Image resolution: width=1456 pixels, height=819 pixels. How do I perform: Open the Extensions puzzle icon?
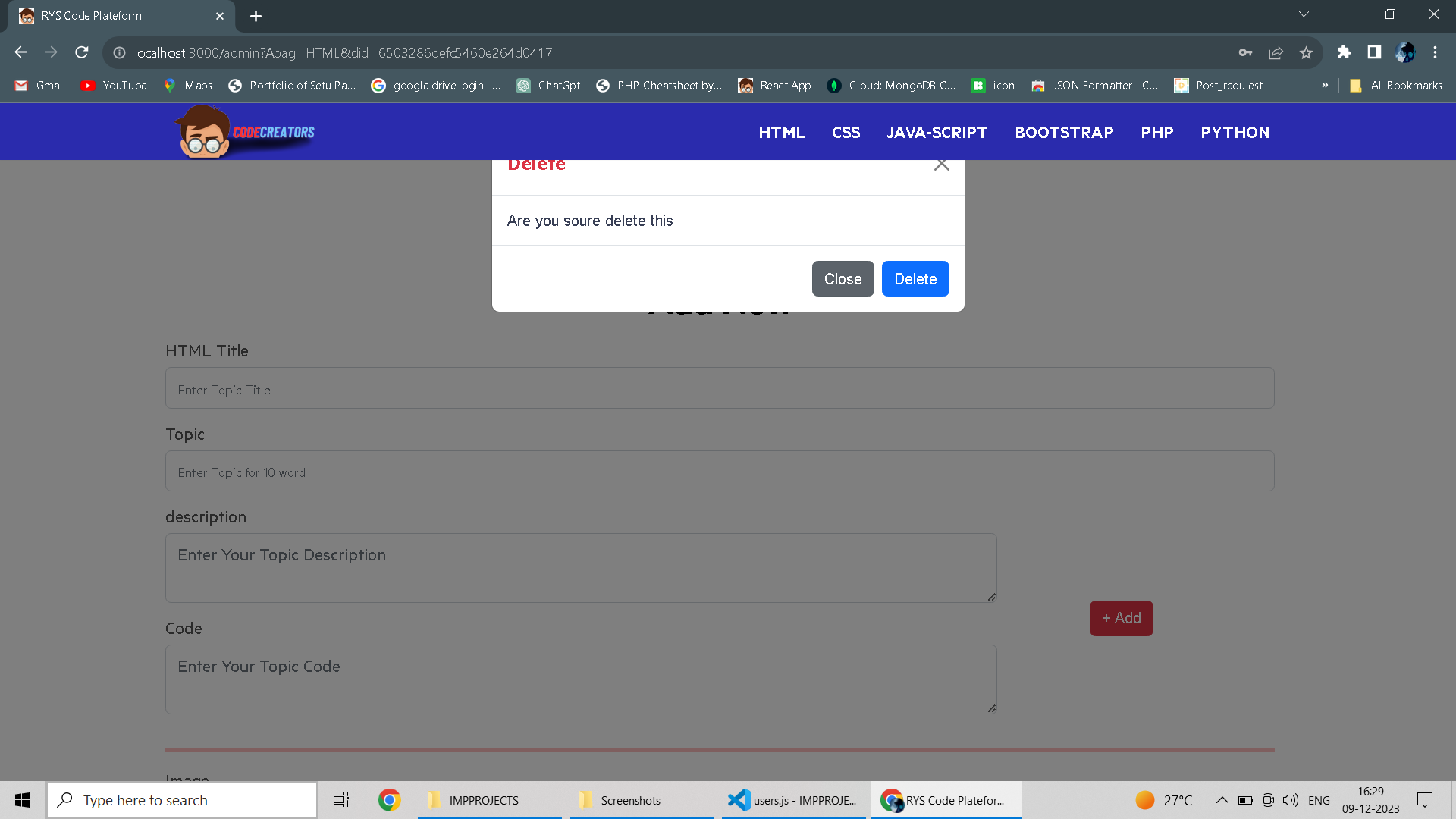click(x=1344, y=52)
